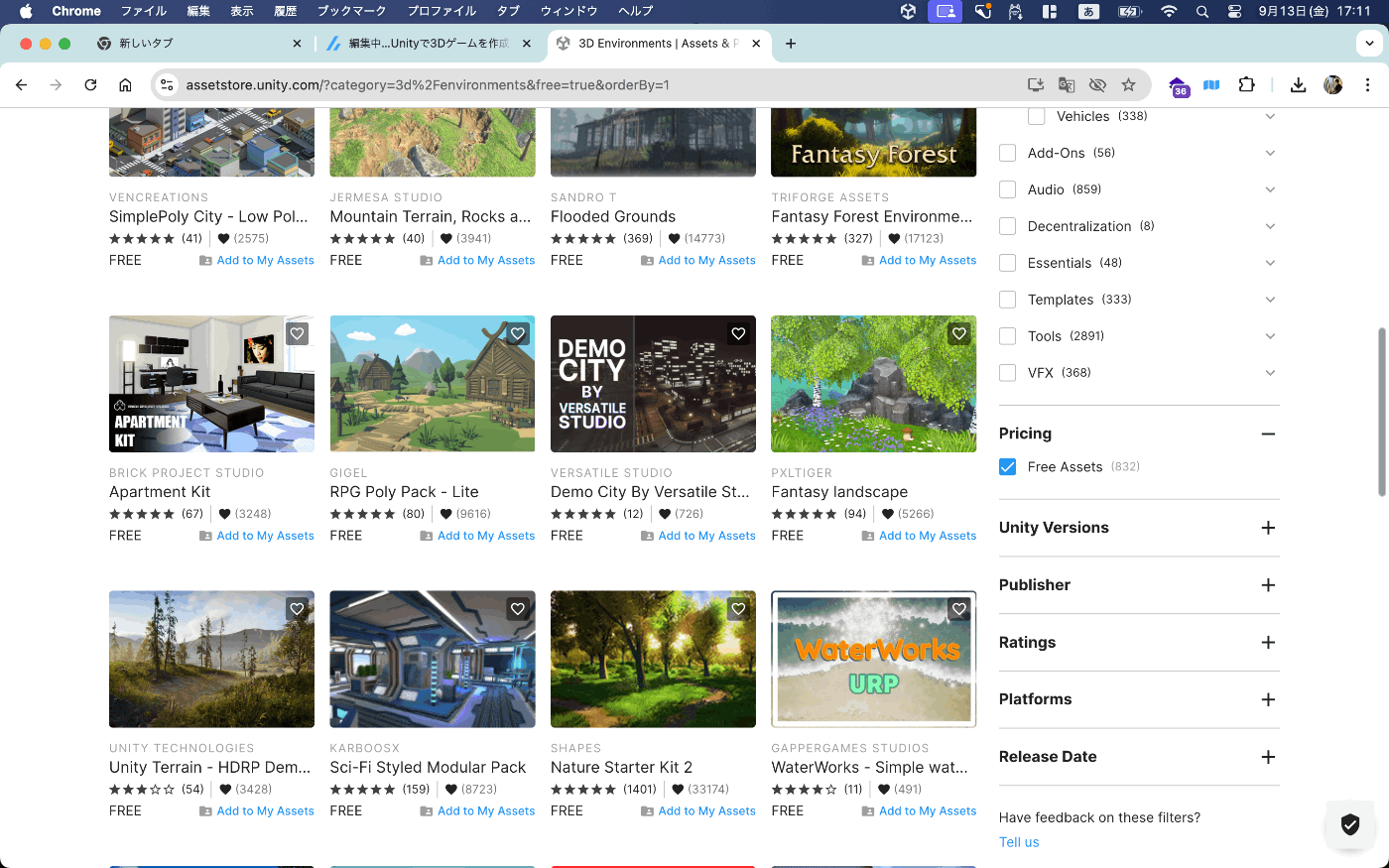The height and width of the screenshot is (868, 1389).
Task: Check the Audio category checkbox
Action: (x=1008, y=189)
